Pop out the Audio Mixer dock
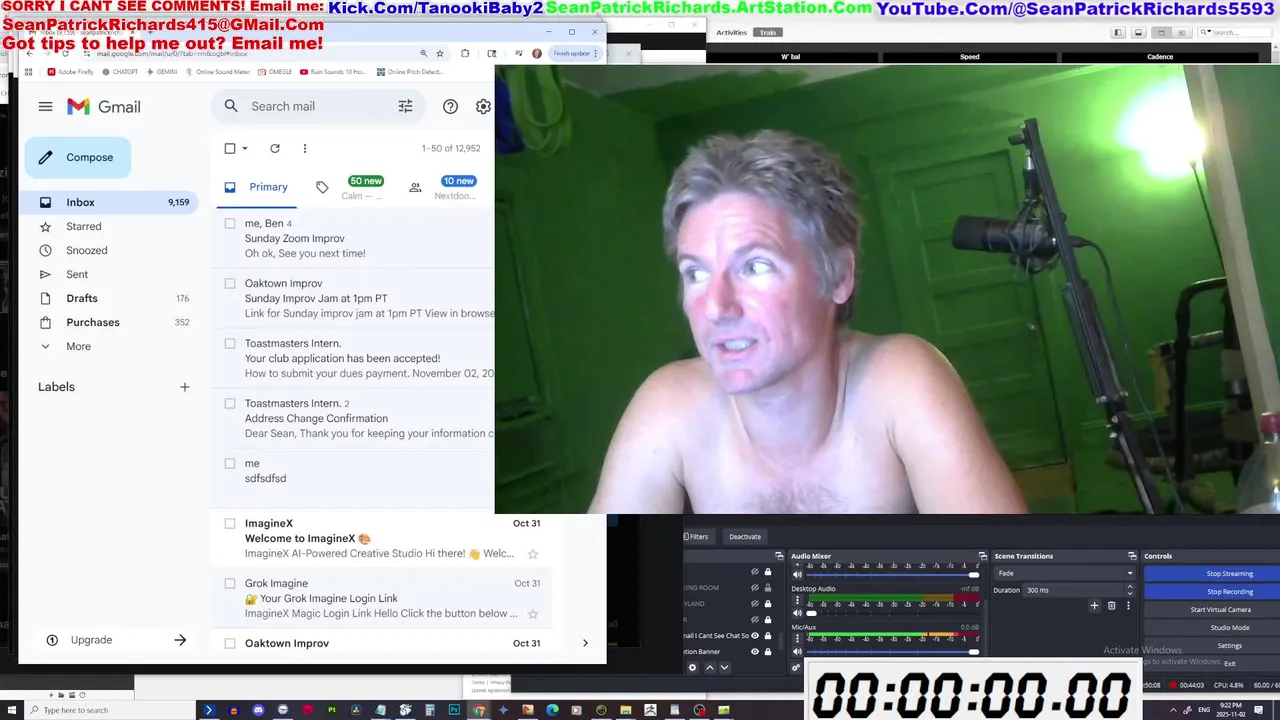 (x=982, y=556)
